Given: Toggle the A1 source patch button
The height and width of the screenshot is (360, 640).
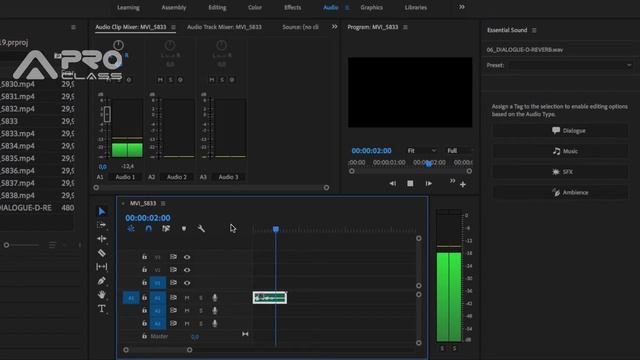Looking at the screenshot, I should [x=131, y=298].
